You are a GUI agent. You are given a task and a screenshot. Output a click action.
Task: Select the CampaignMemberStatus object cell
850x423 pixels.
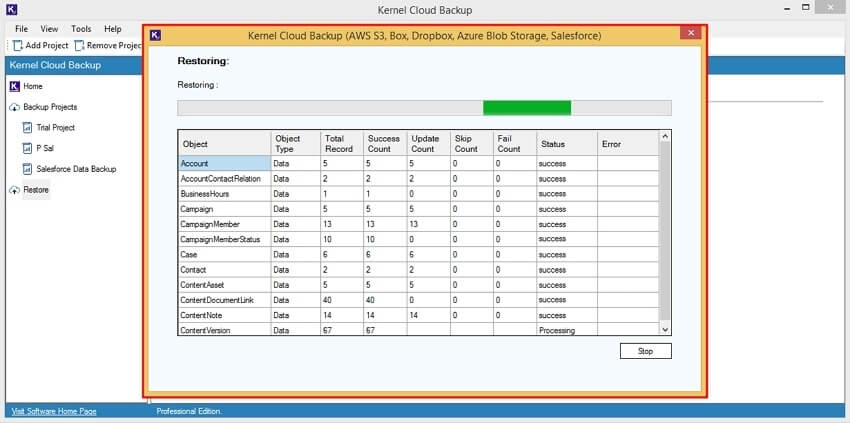tap(224, 239)
